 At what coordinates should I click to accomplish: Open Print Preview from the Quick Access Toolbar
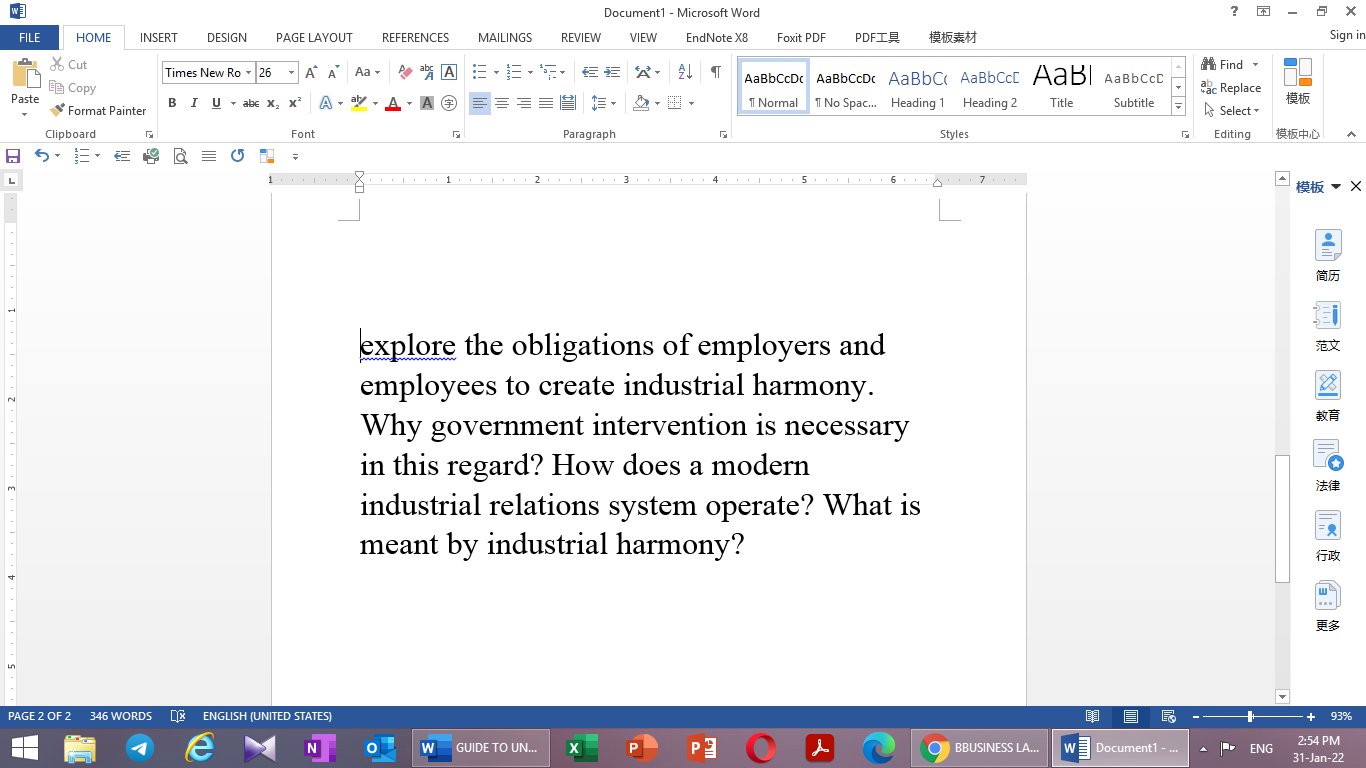click(x=181, y=156)
